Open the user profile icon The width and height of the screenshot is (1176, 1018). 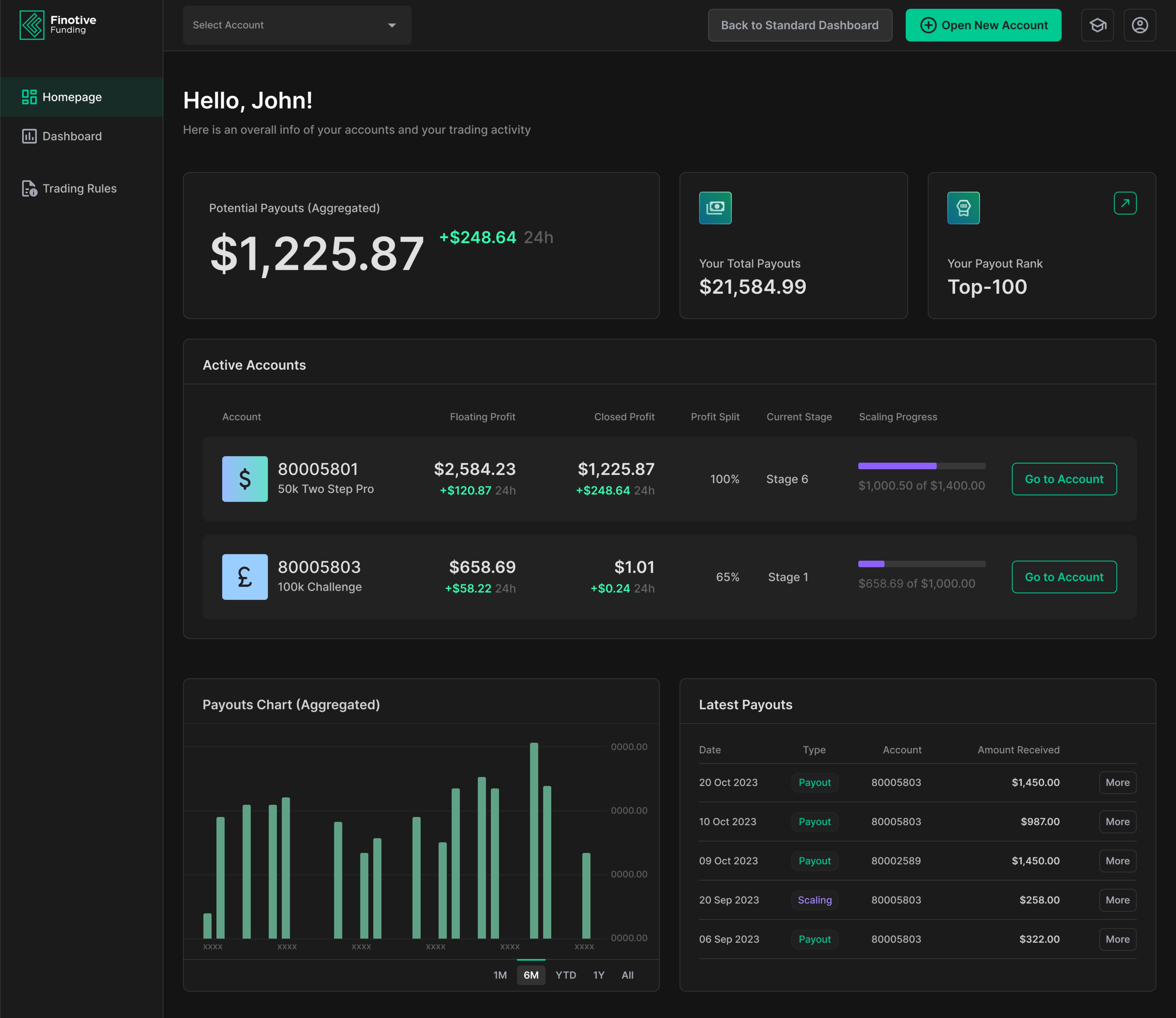(1140, 25)
